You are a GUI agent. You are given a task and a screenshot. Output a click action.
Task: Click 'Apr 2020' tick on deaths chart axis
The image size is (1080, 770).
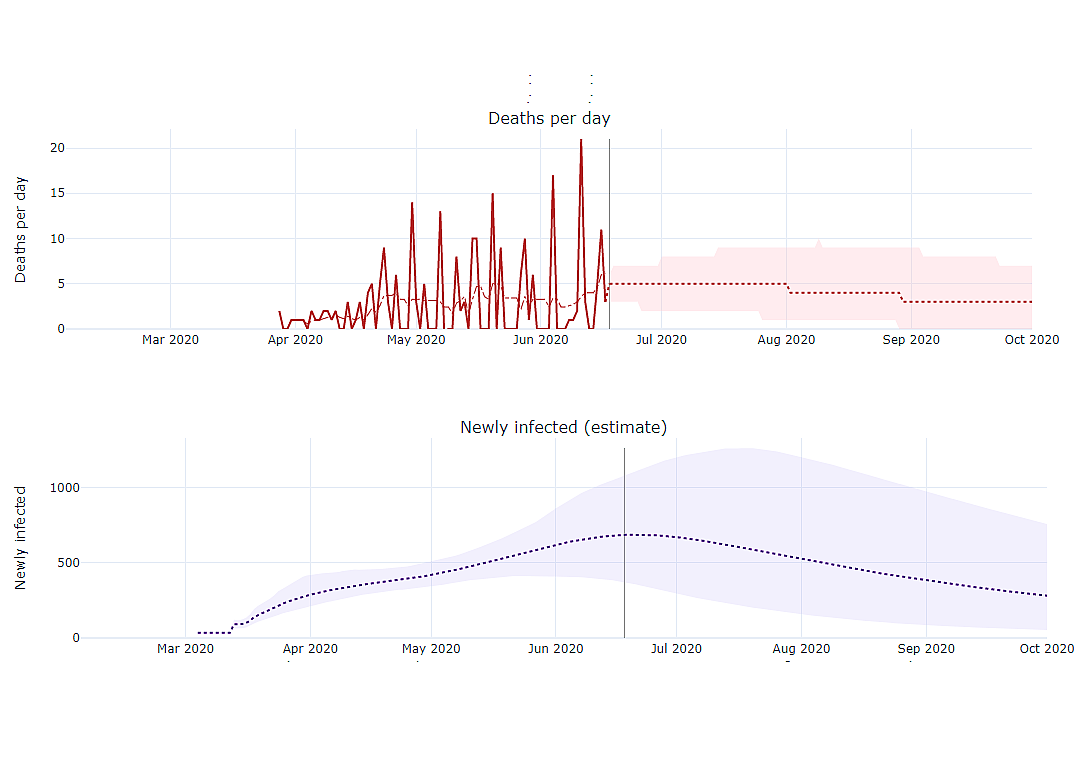(295, 340)
